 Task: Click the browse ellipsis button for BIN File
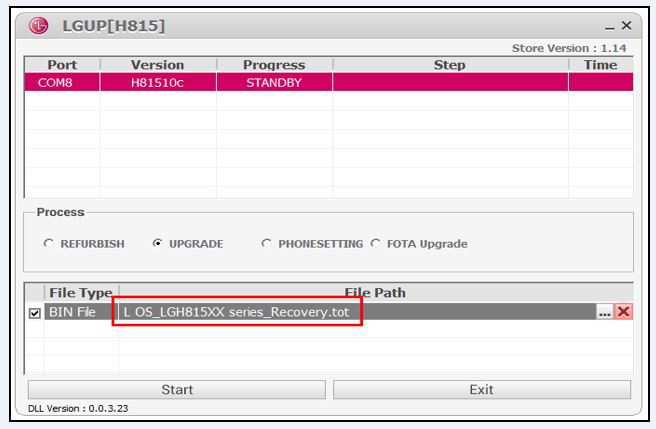605,312
